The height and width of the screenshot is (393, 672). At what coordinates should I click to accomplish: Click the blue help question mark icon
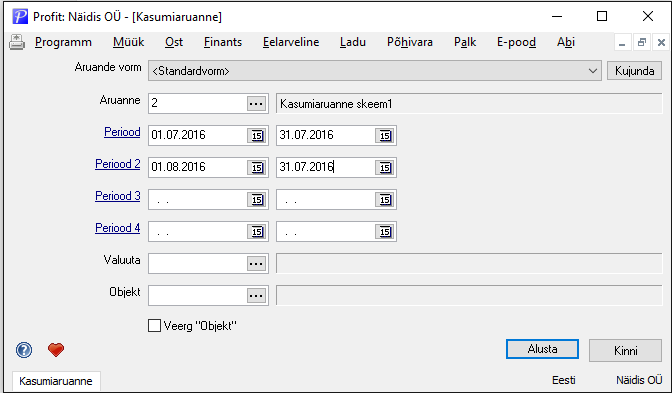tap(24, 350)
